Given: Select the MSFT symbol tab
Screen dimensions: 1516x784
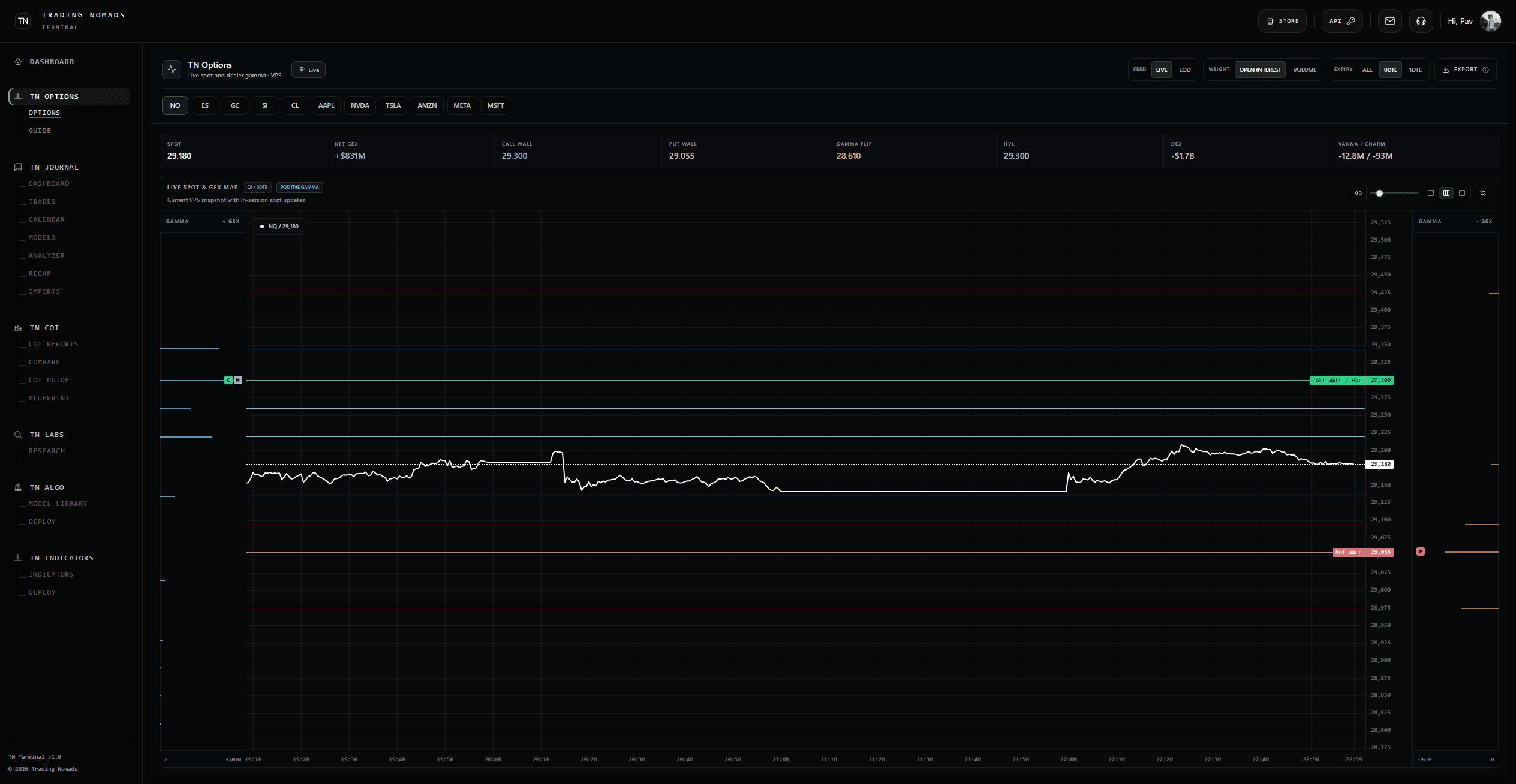Looking at the screenshot, I should [x=495, y=105].
